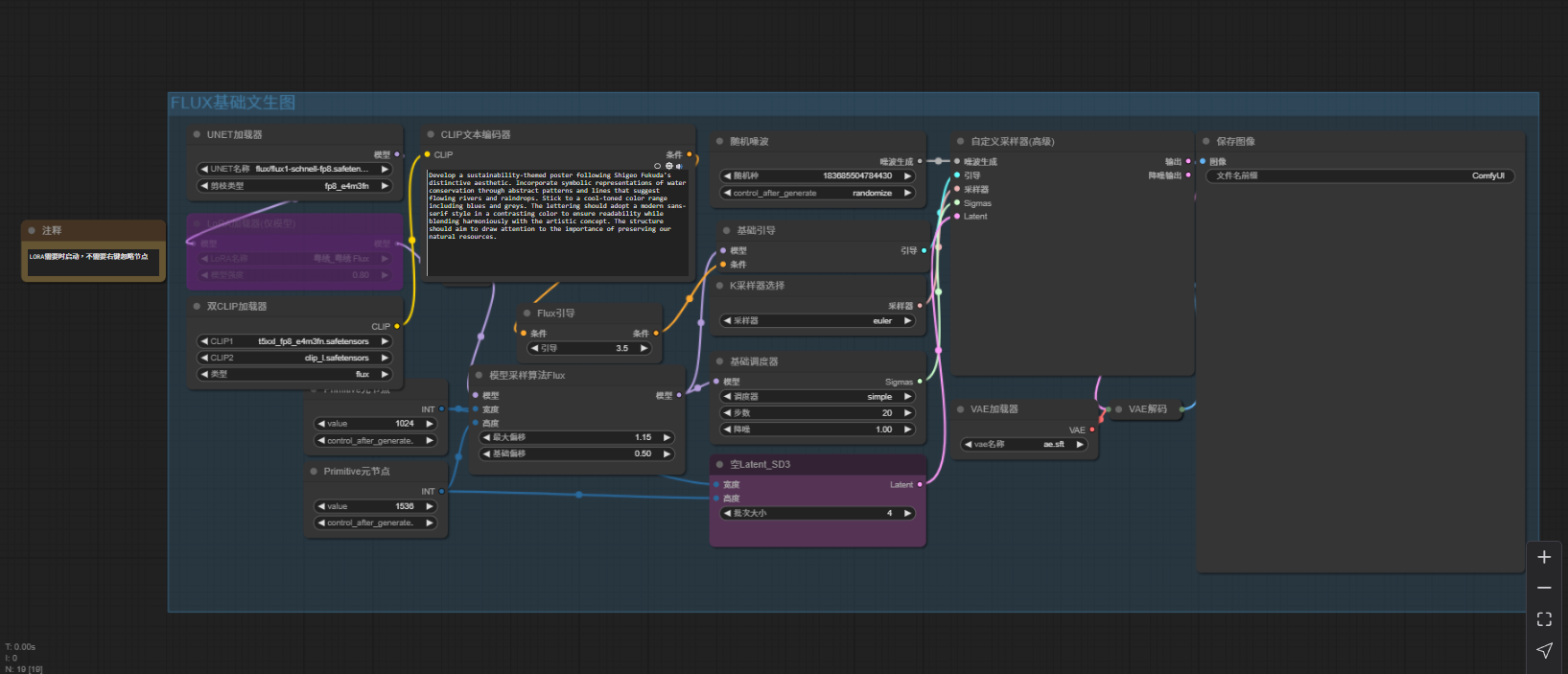Viewport: 1568px width, 674px height.
Task: Click the gear icon above the prompt text
Action: (x=668, y=166)
